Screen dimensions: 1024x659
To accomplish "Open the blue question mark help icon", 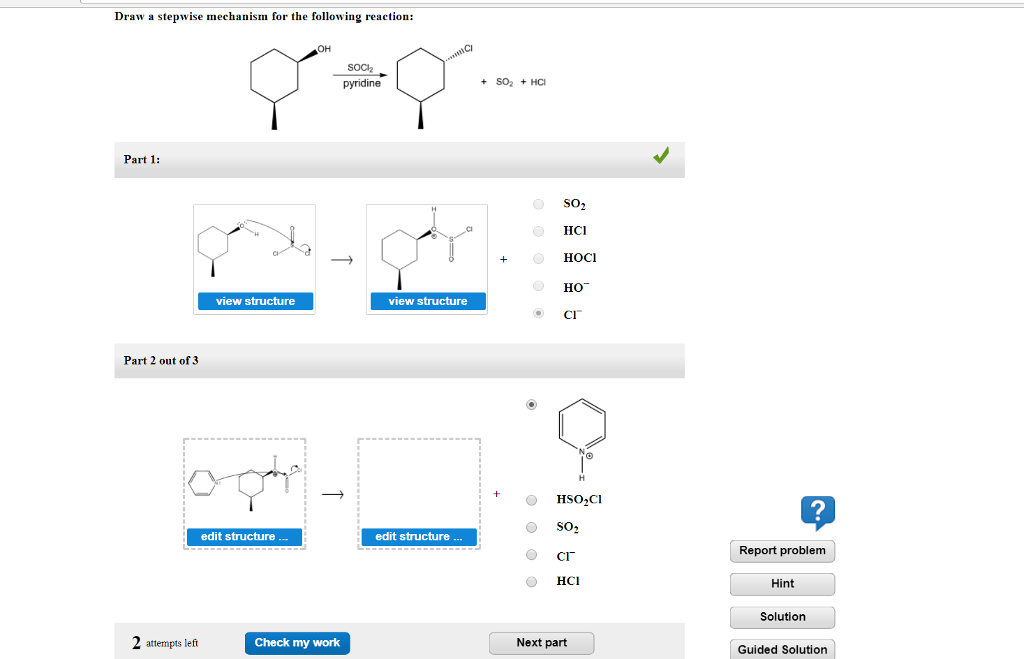I will (x=818, y=513).
